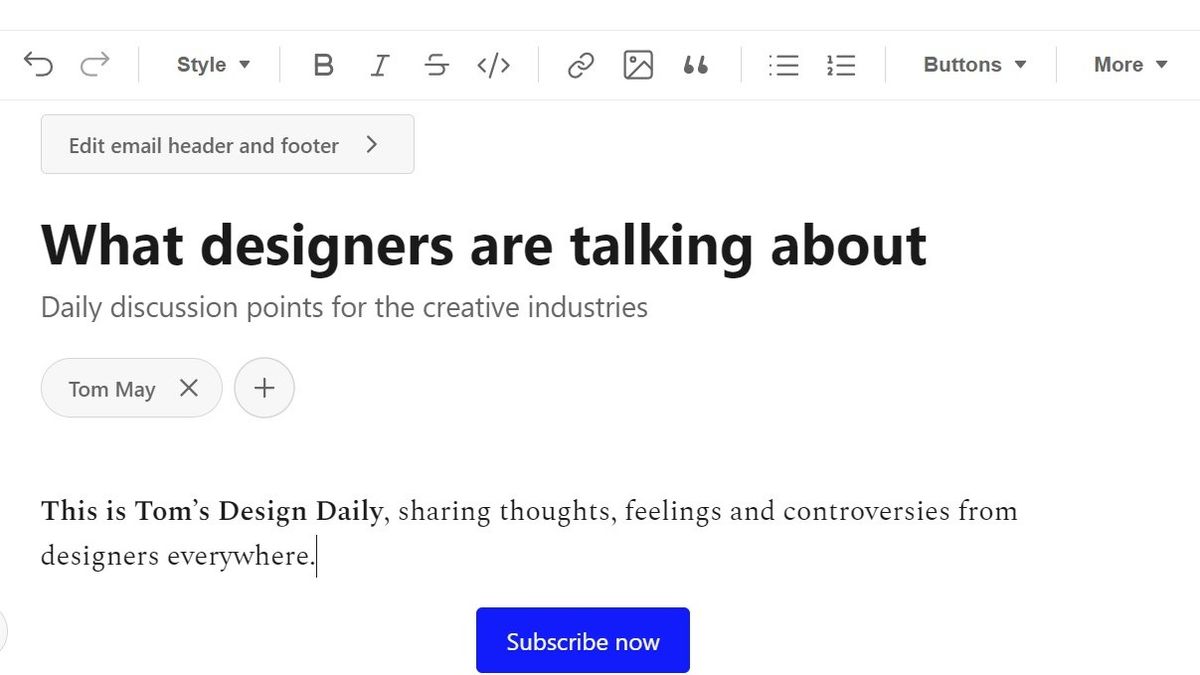This screenshot has height=675, width=1200.
Task: Add another author with plus button
Action: 264,388
